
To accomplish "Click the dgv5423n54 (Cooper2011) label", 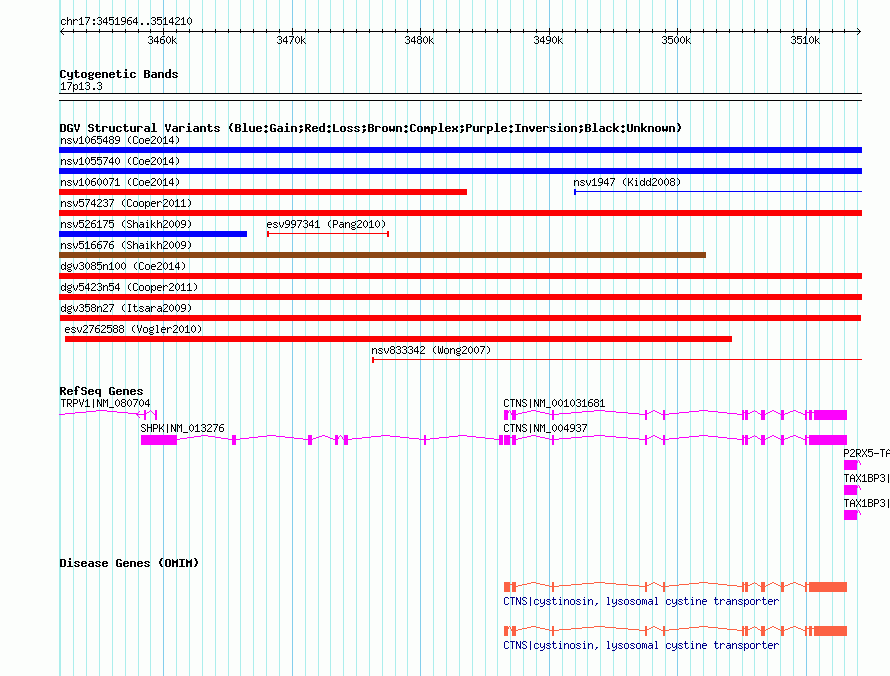I will (129, 287).
